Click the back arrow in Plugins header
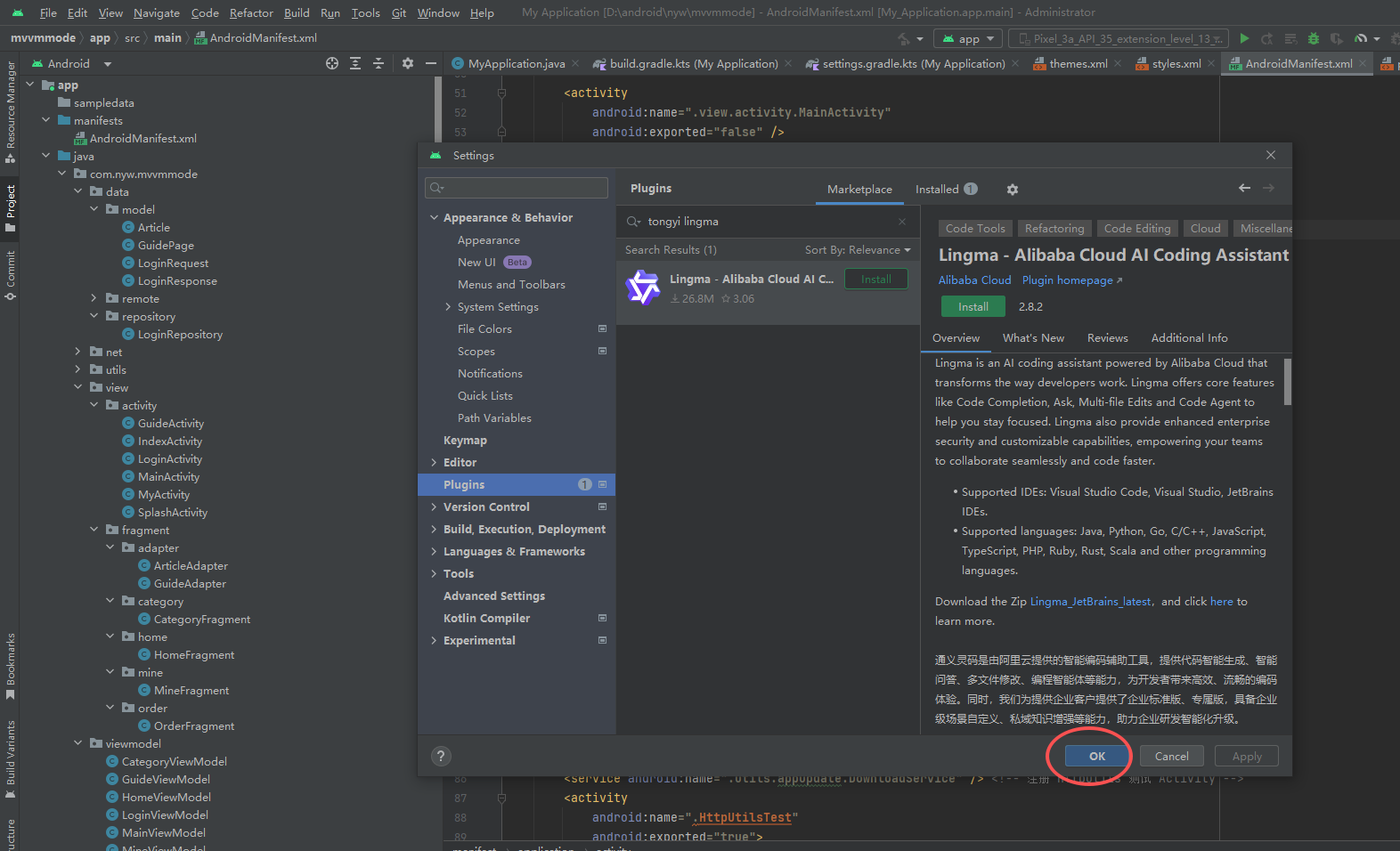 (1244, 188)
